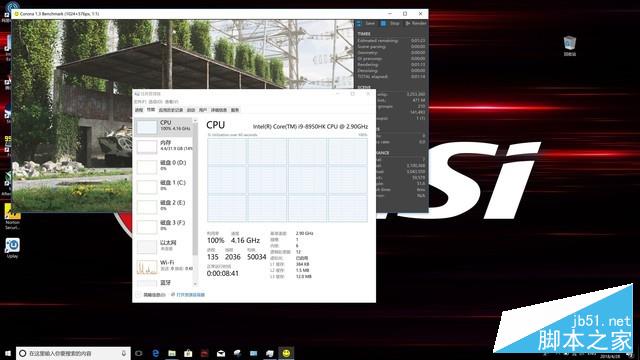Open the Recycle Bin desktop icon

570,46
